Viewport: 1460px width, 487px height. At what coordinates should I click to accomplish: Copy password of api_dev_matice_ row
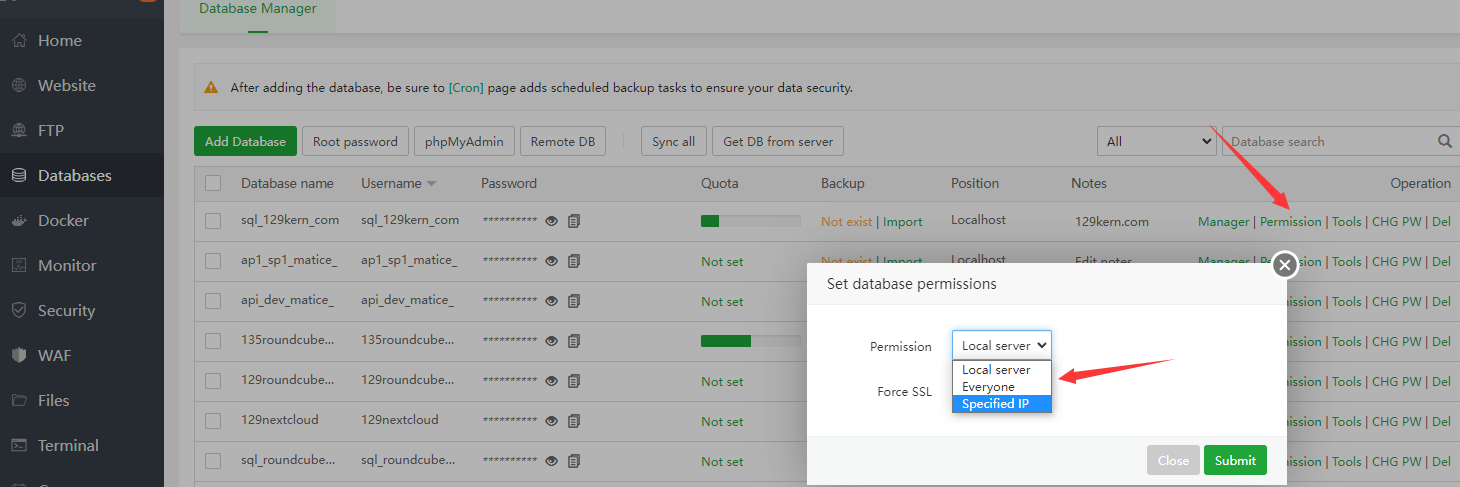click(x=574, y=301)
